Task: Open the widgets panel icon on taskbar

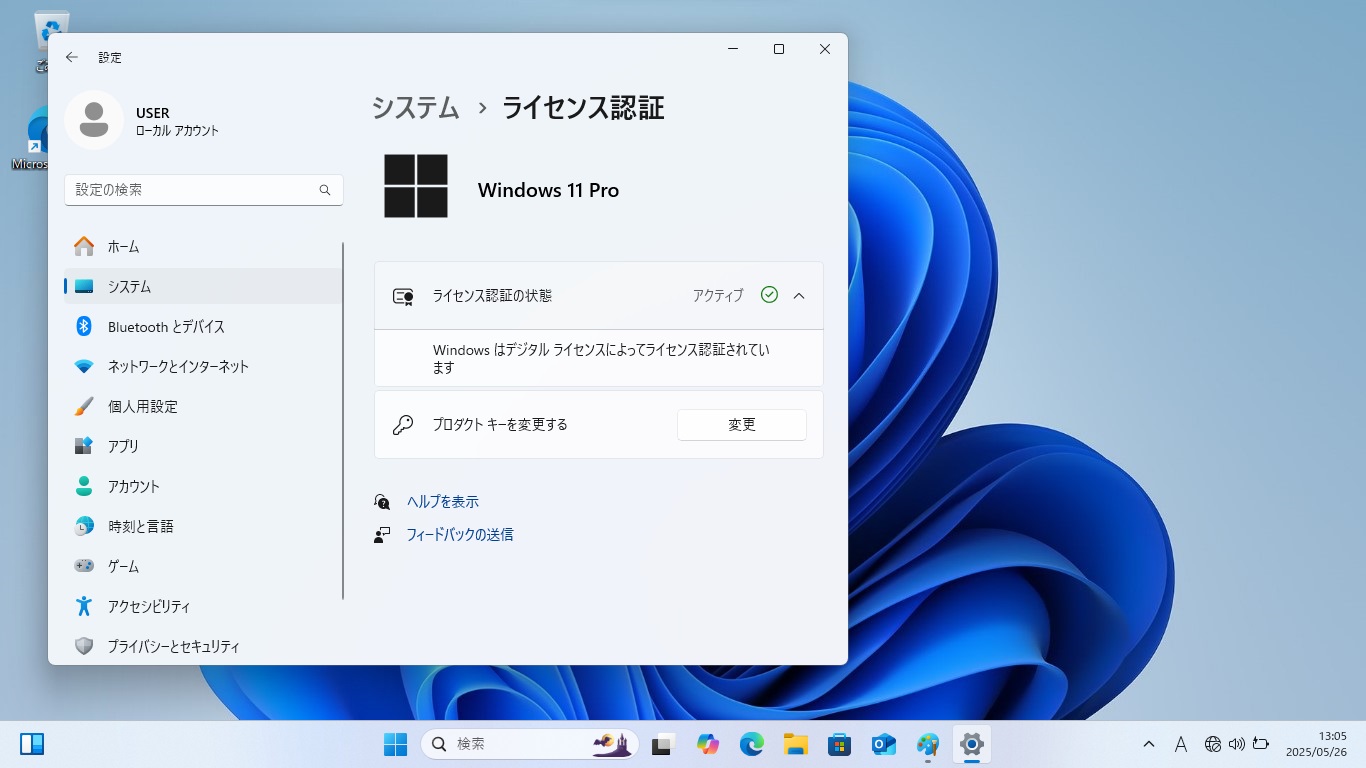Action: 32,744
